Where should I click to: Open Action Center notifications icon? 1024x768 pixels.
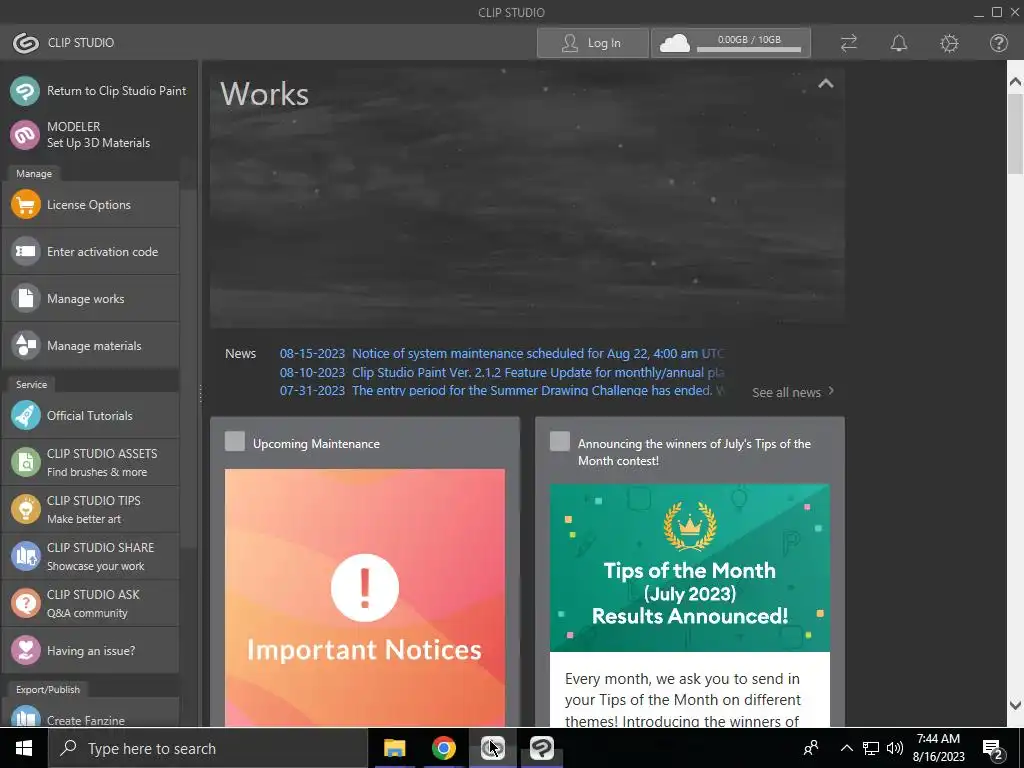pyautogui.click(x=993, y=749)
